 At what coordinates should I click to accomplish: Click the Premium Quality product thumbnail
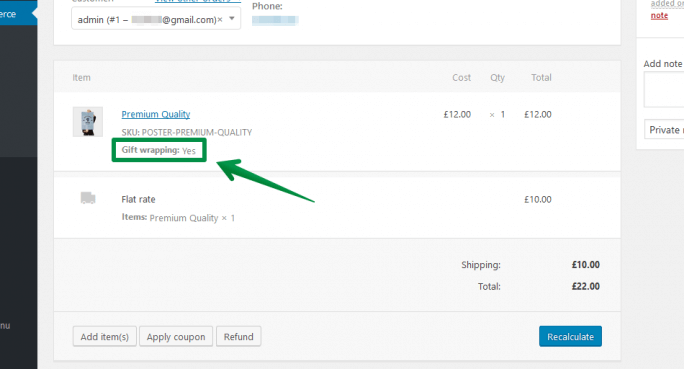point(88,122)
